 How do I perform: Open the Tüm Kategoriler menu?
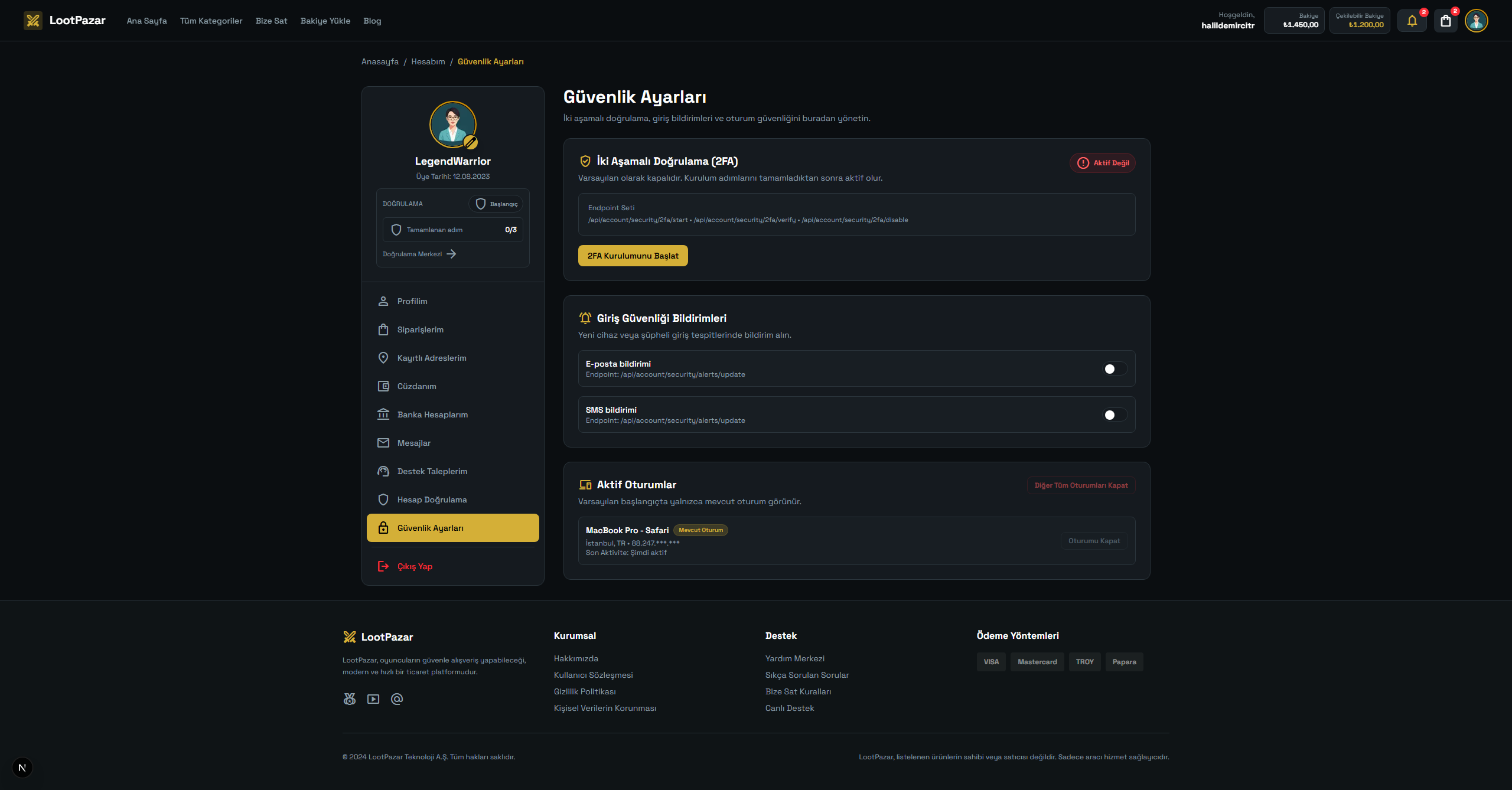pyautogui.click(x=211, y=21)
